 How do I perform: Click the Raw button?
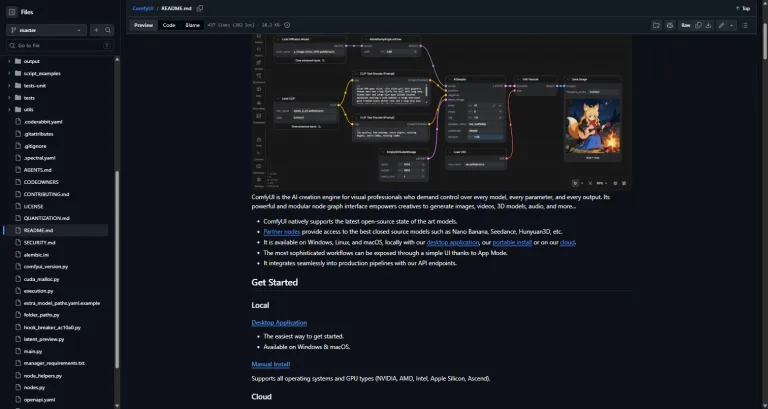(686, 25)
